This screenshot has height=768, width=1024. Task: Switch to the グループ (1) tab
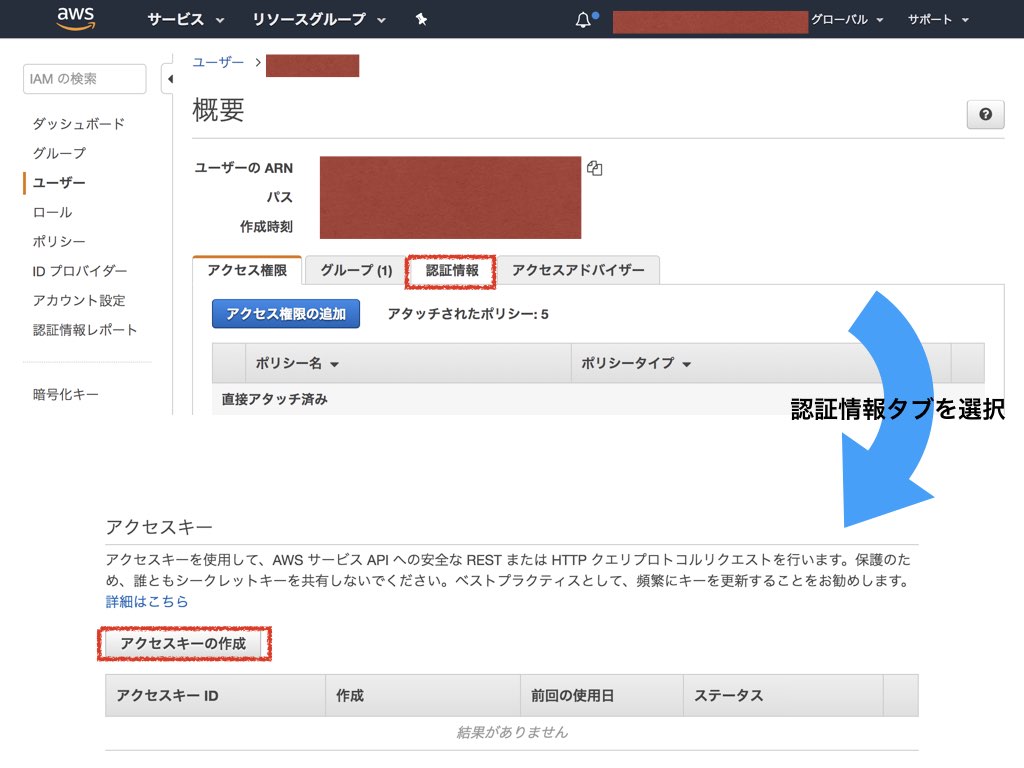click(356, 270)
